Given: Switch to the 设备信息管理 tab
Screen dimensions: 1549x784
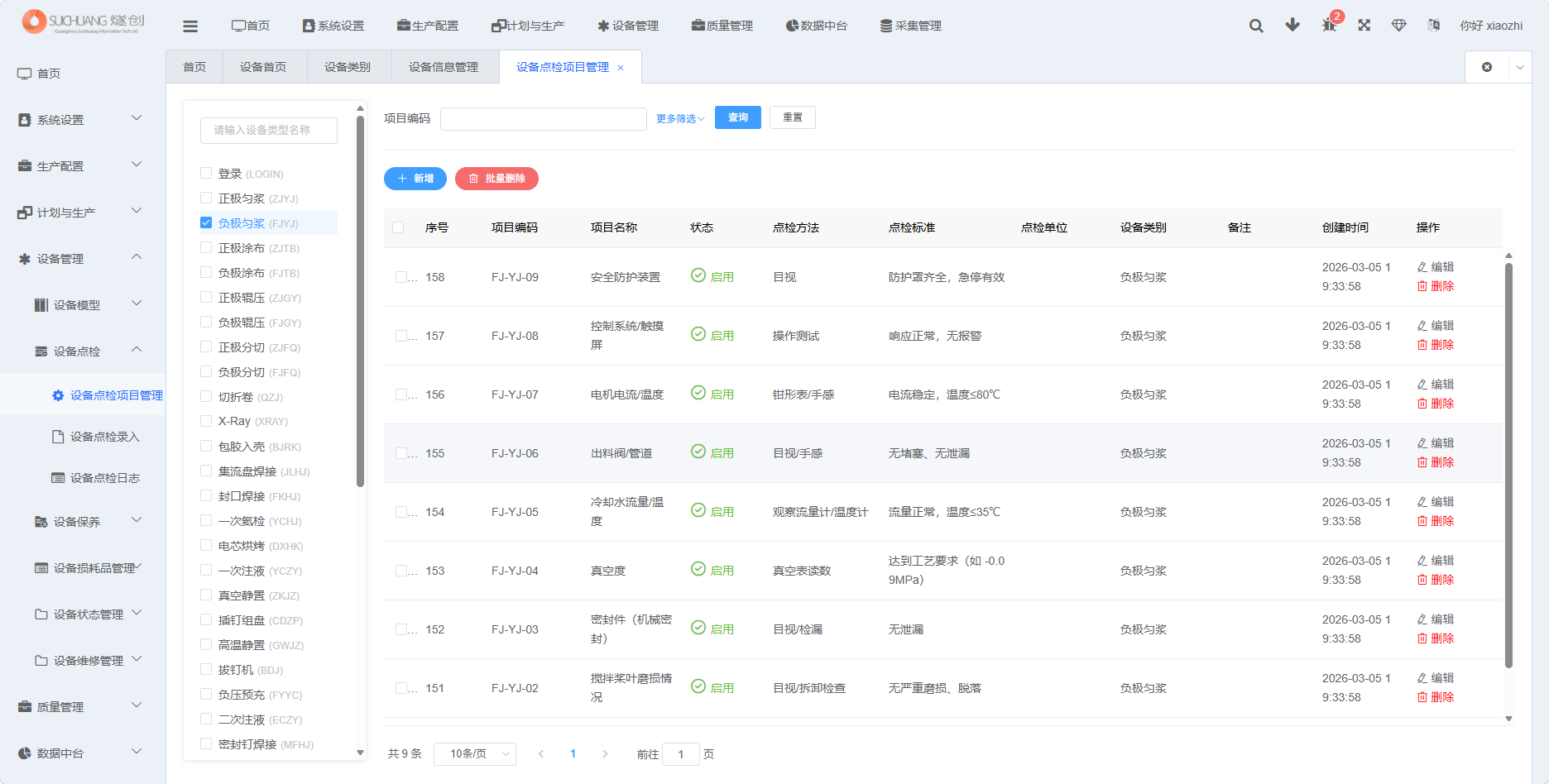Looking at the screenshot, I should pyautogui.click(x=444, y=67).
